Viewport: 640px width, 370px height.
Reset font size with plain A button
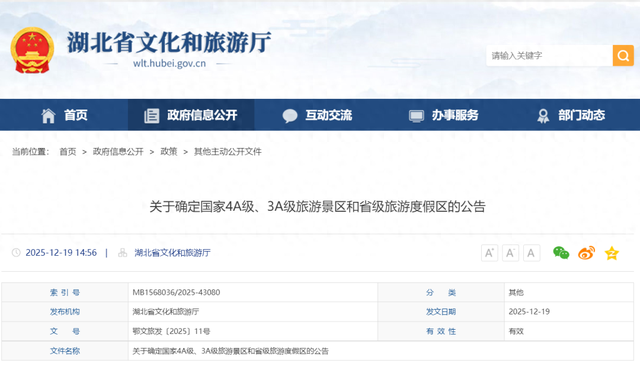(531, 253)
